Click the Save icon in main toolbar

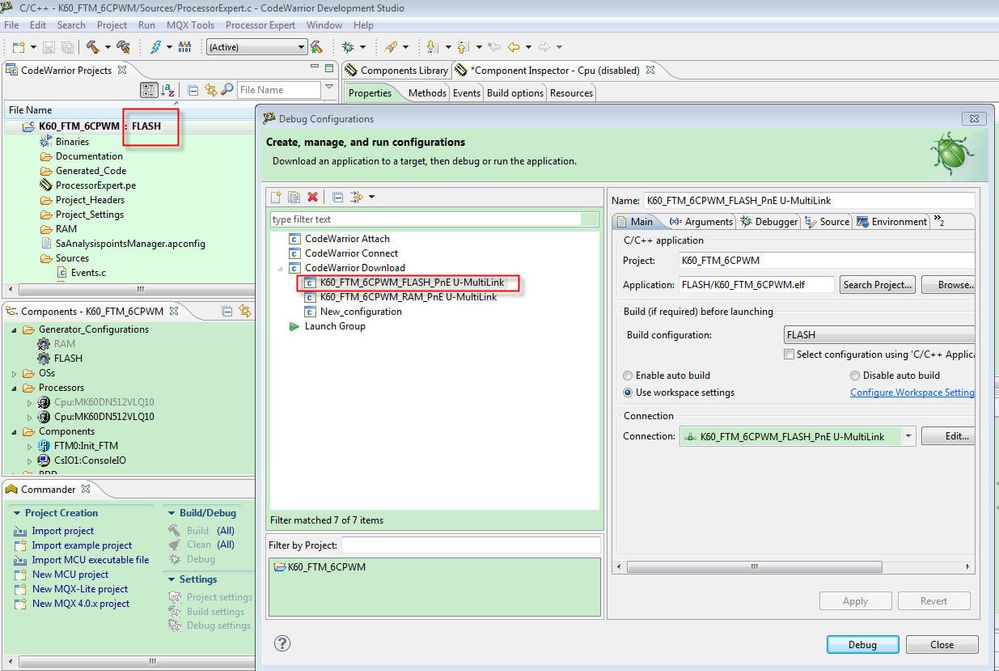[49, 47]
